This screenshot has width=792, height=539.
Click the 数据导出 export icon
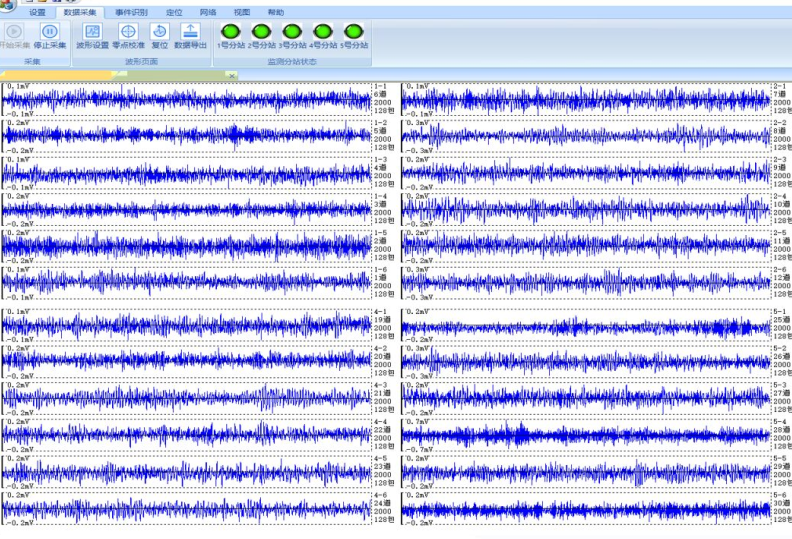190,32
